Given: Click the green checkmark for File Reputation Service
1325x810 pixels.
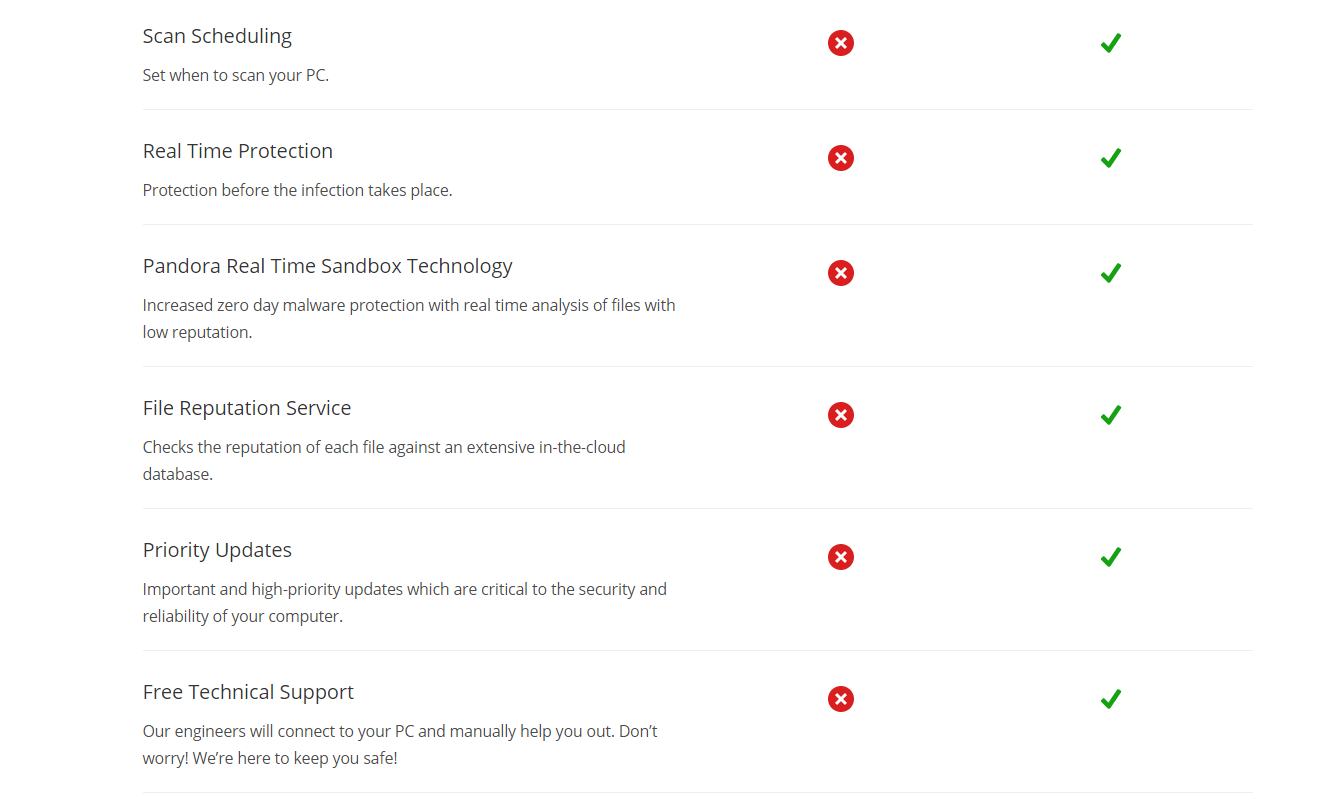Looking at the screenshot, I should pos(1110,415).
